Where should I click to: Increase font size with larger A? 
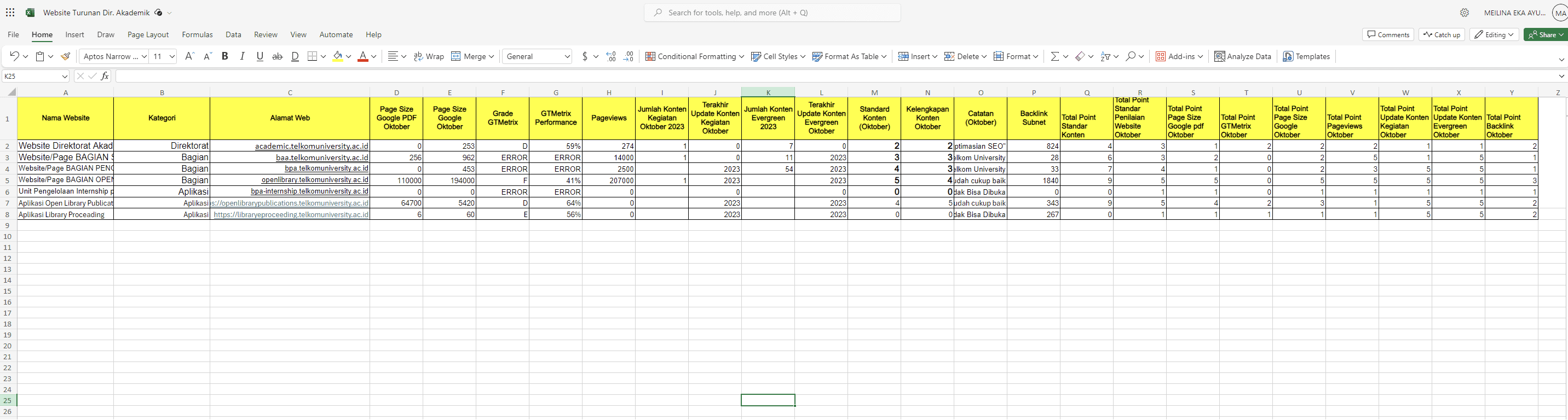[189, 56]
